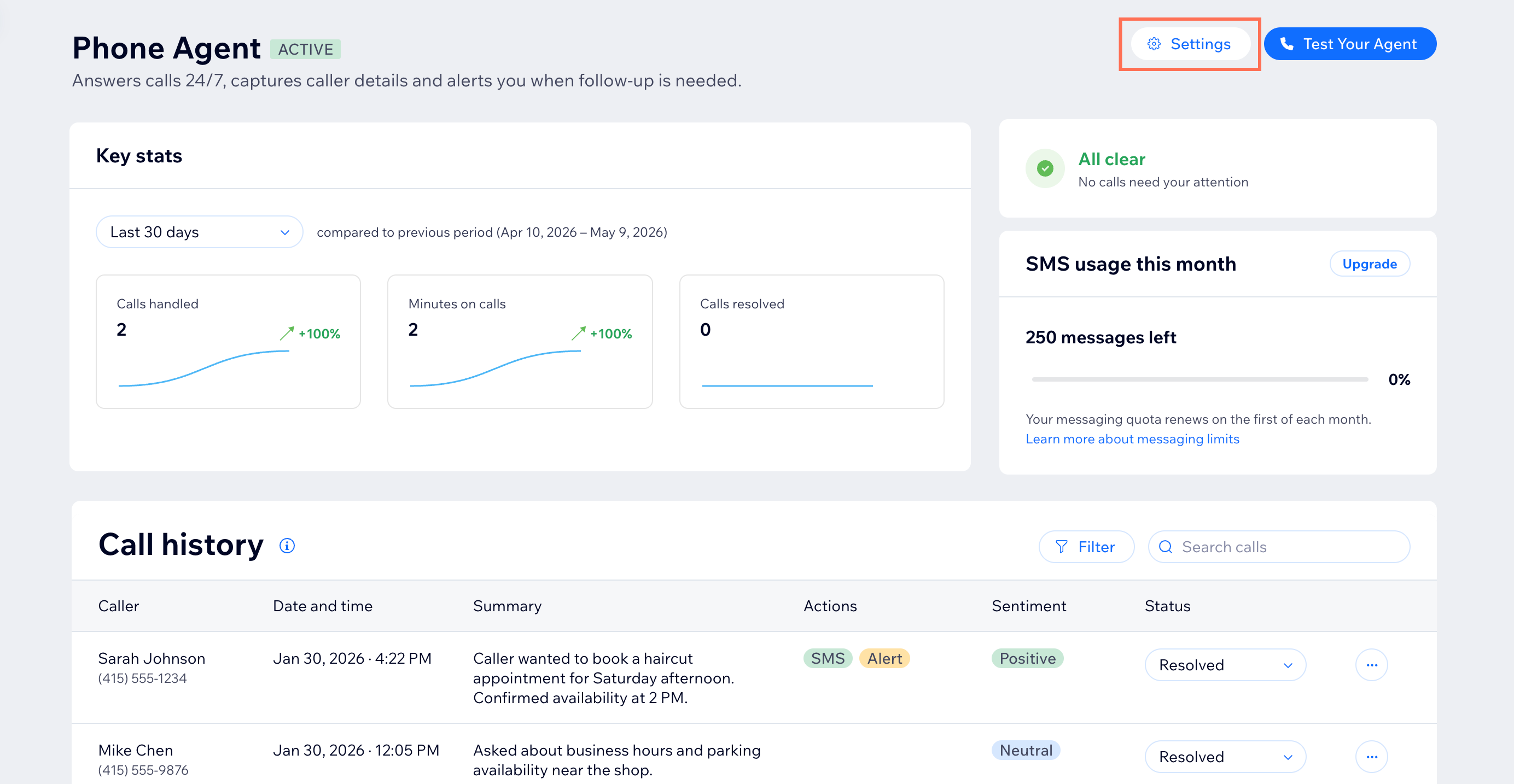Image resolution: width=1514 pixels, height=784 pixels.
Task: Click phone number (415) 555-9876
Action: click(x=143, y=770)
